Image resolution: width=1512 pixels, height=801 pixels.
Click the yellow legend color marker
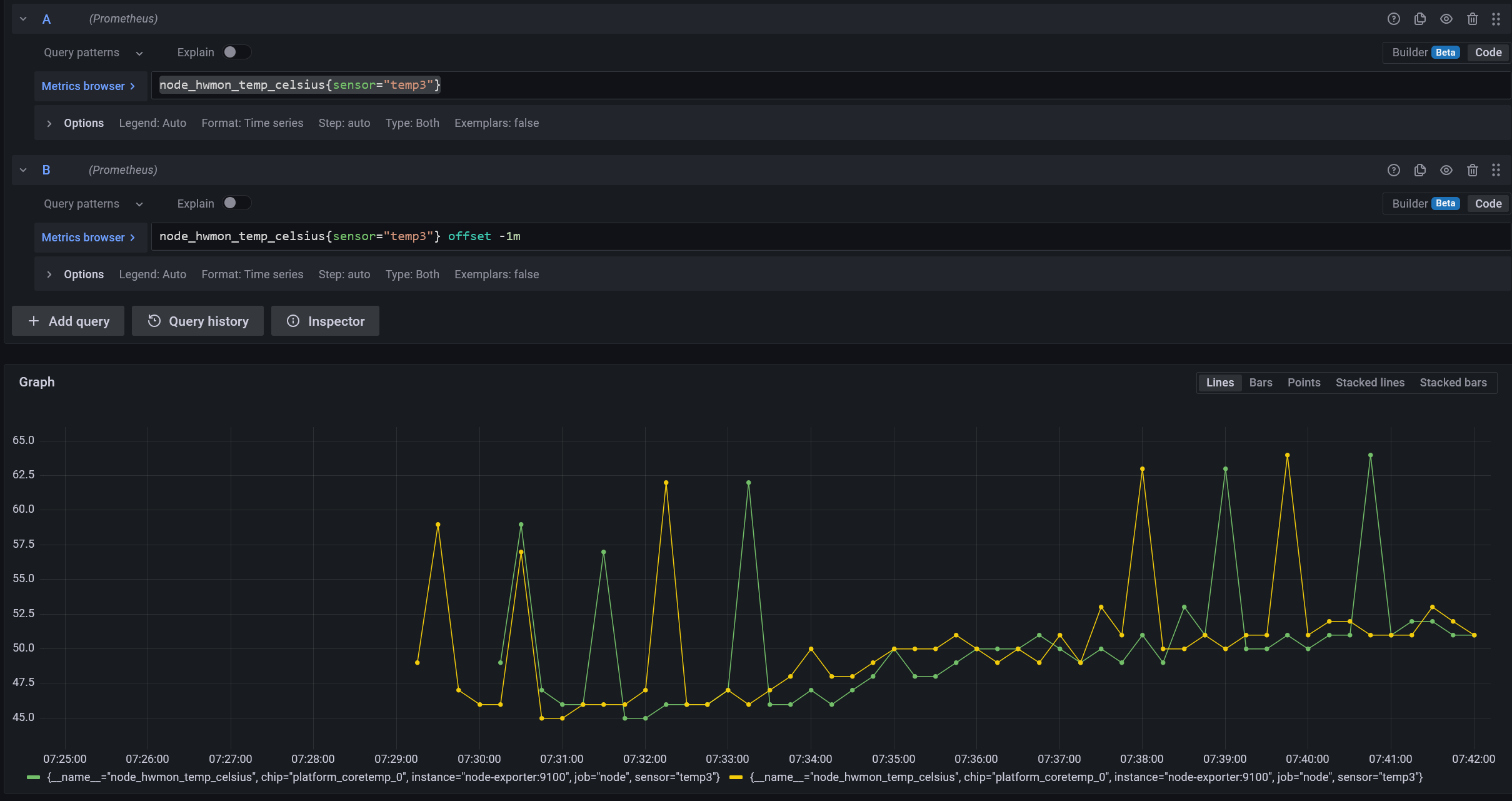tap(736, 777)
